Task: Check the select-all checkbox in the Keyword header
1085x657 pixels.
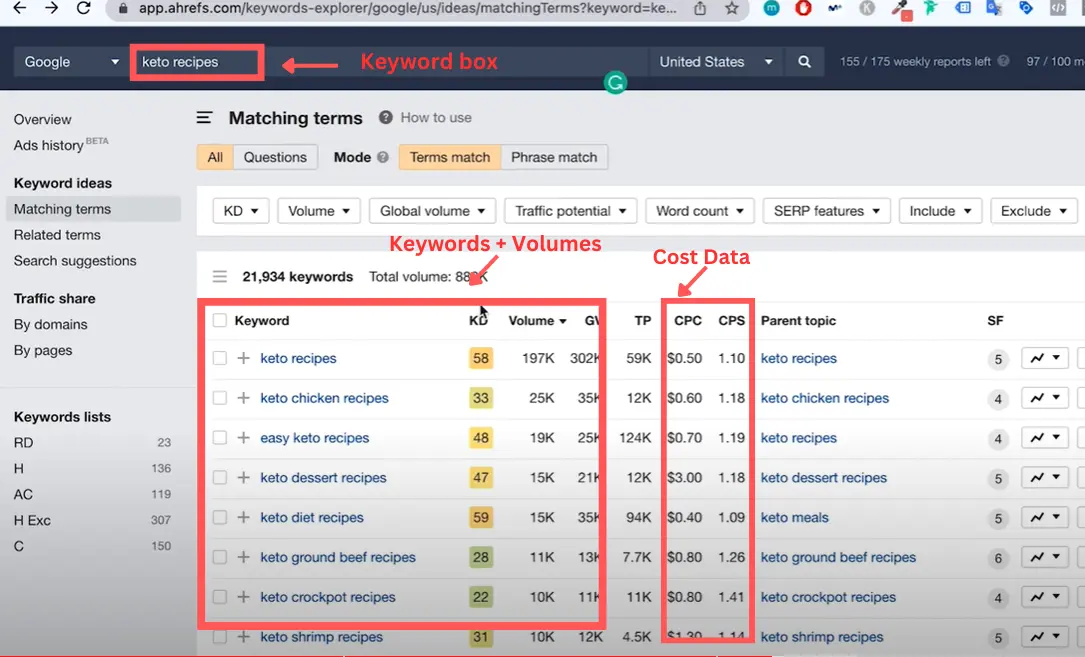Action: point(218,320)
